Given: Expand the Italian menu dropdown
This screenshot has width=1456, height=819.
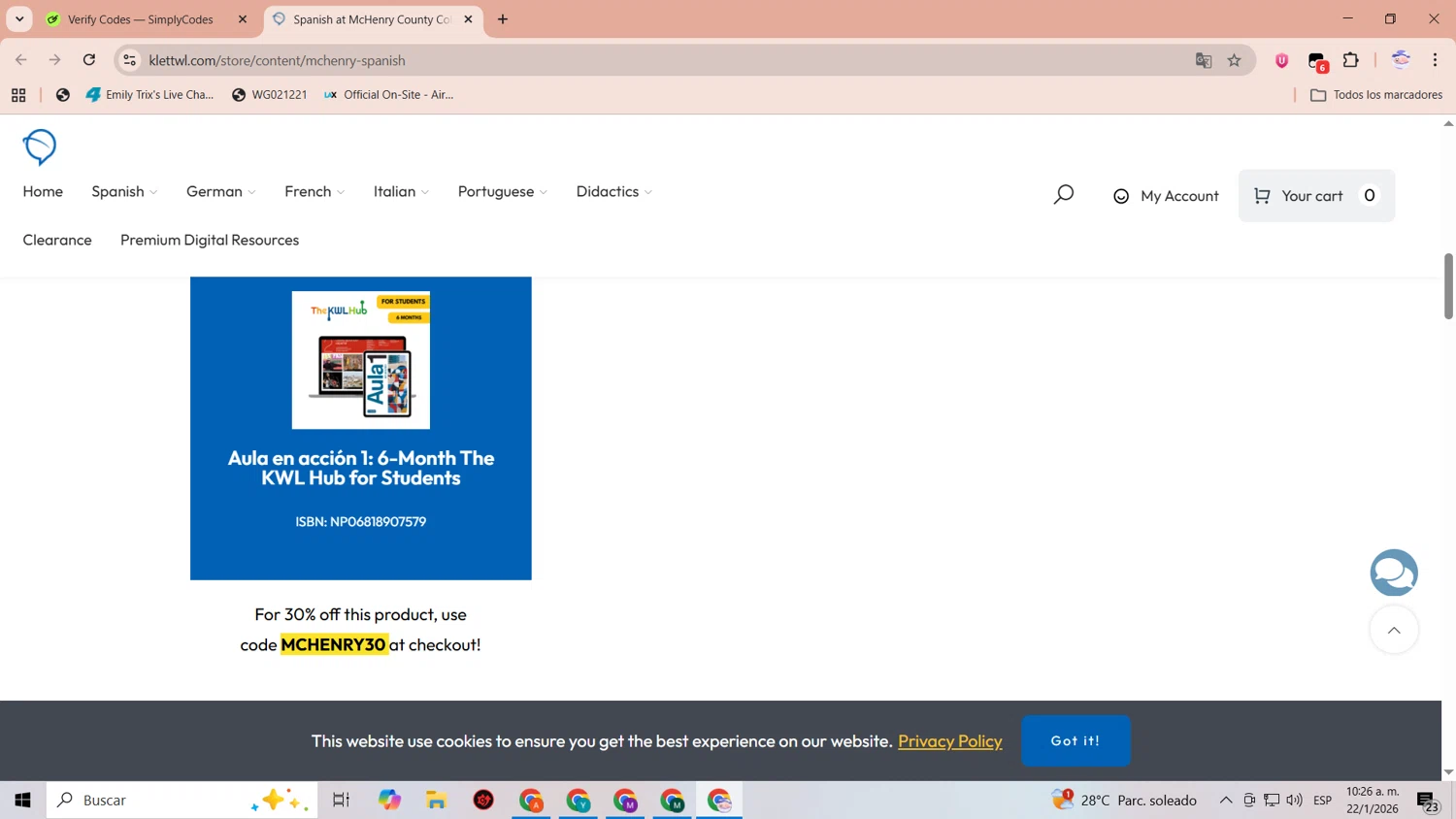Looking at the screenshot, I should coord(401,191).
